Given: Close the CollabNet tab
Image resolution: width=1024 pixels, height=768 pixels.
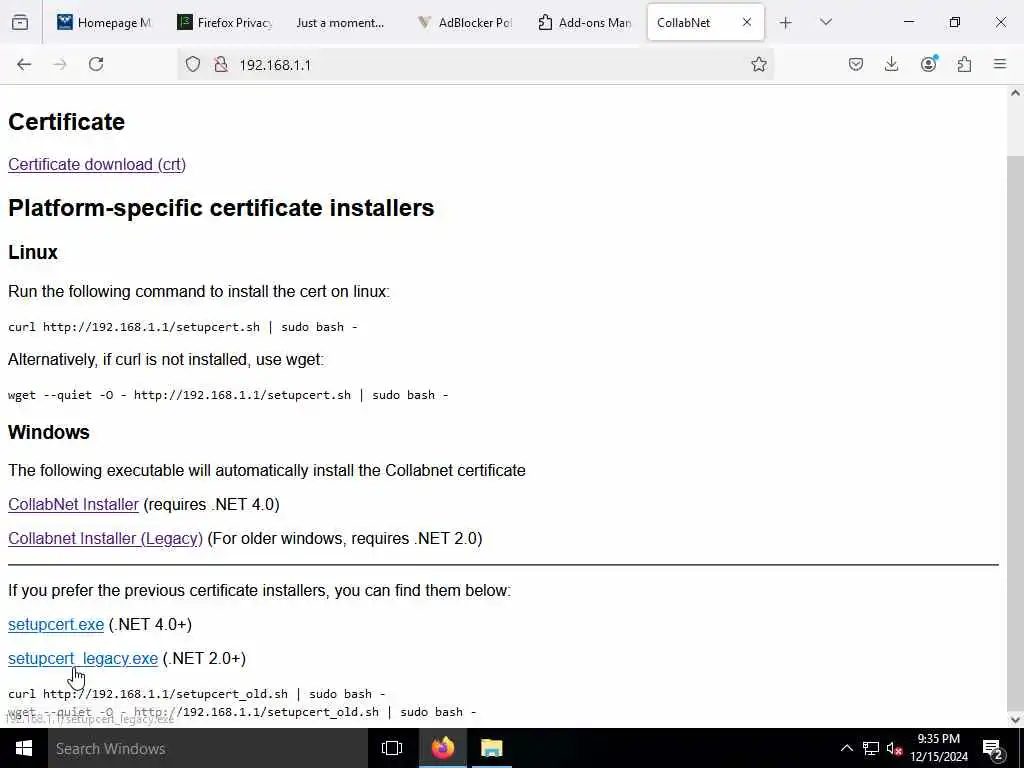Looking at the screenshot, I should 746,22.
